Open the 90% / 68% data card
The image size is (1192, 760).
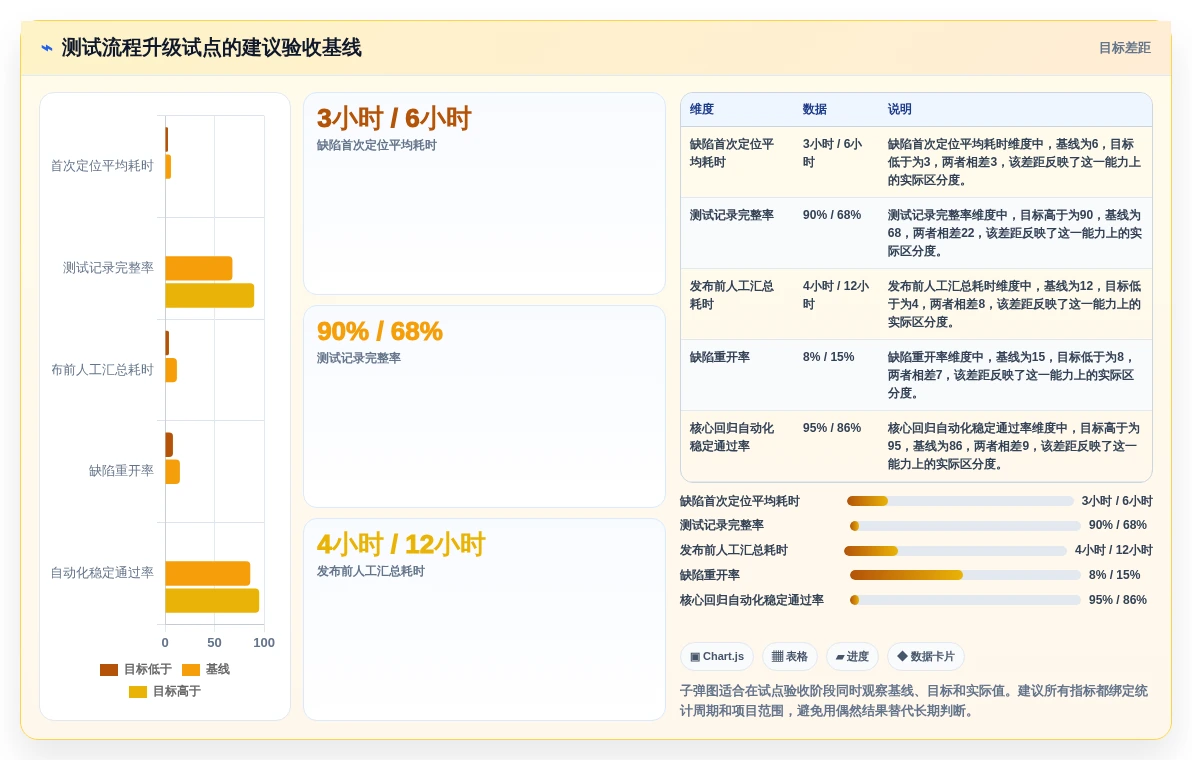(484, 407)
